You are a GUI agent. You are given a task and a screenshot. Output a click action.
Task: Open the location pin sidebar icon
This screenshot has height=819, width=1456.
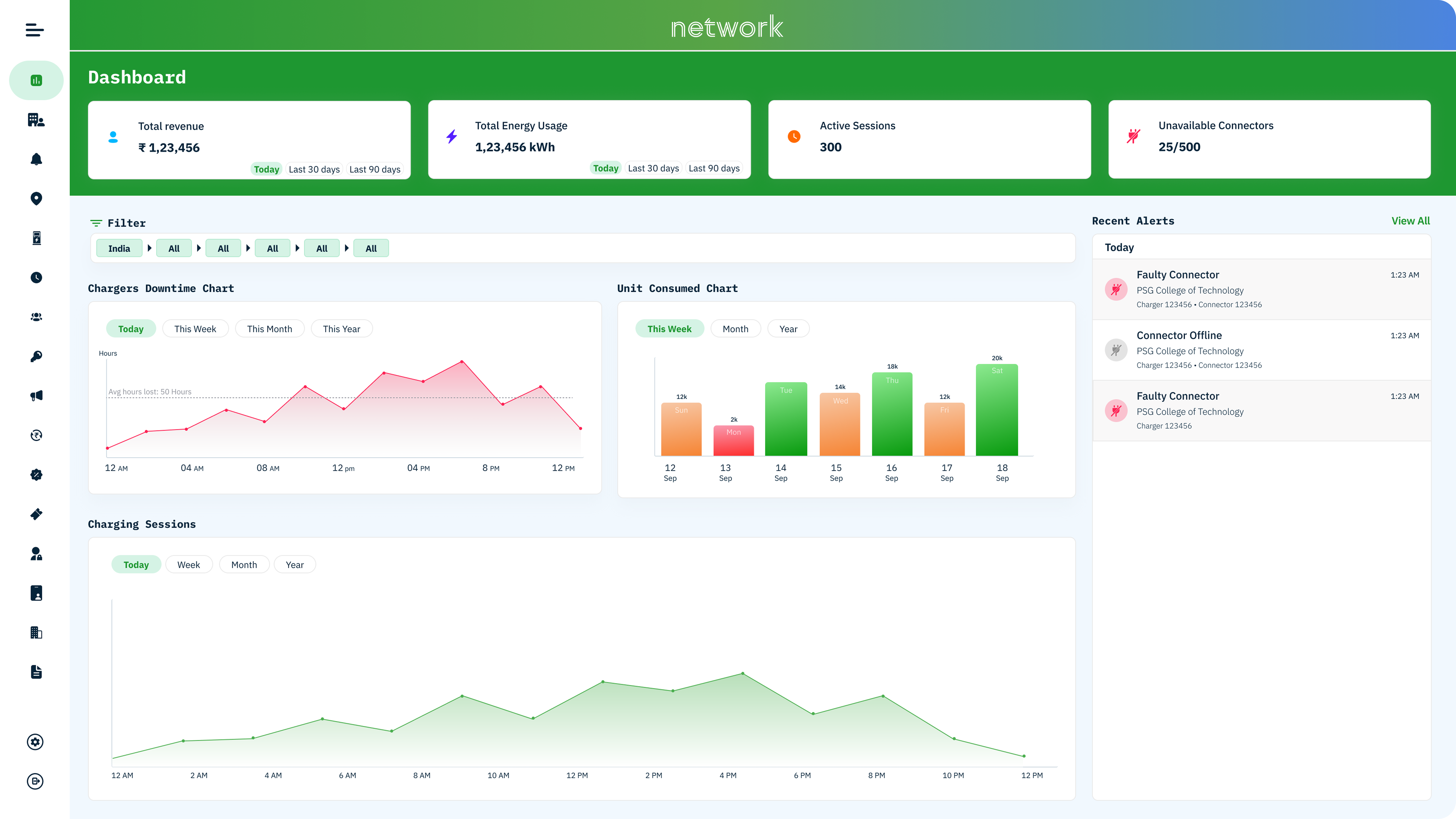36,198
